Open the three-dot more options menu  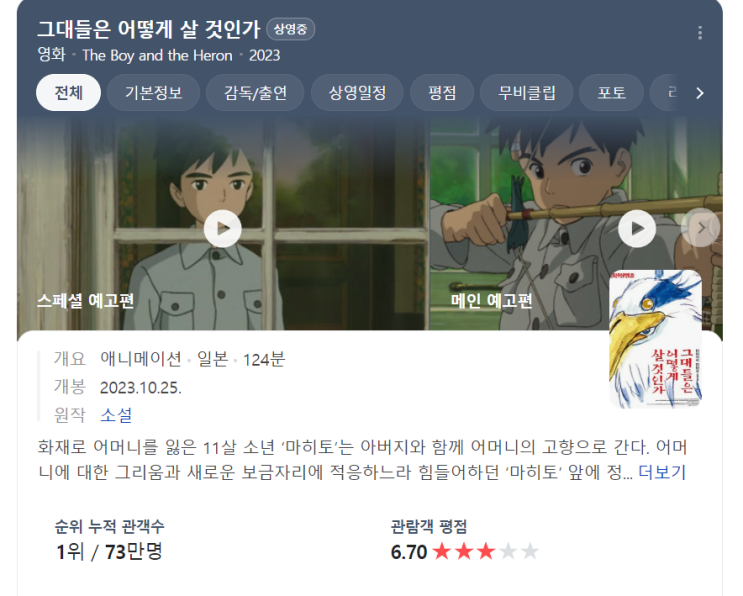[x=700, y=33]
